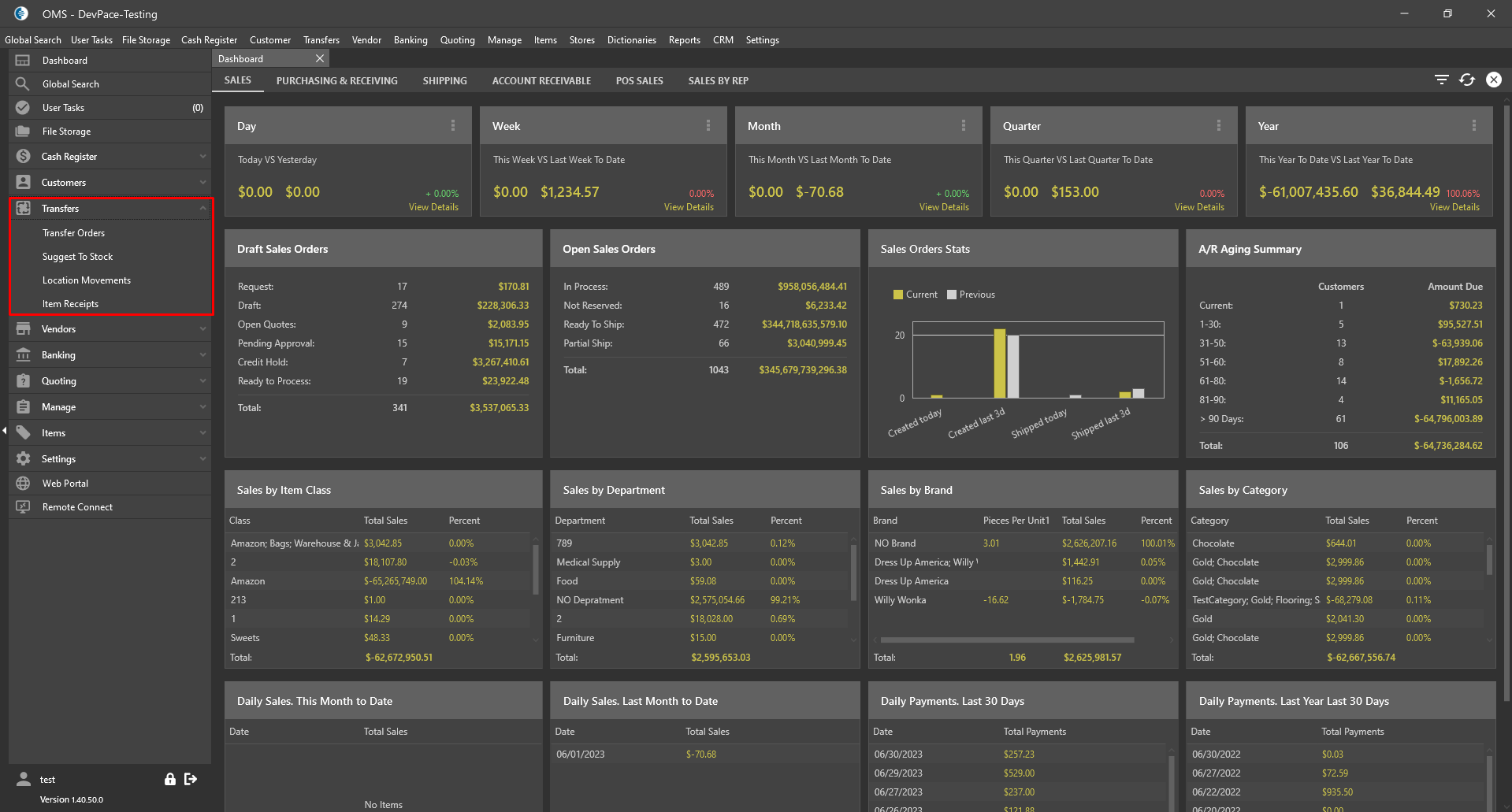Click the lock icon beside test user
This screenshot has width=1512, height=812.
point(169,779)
